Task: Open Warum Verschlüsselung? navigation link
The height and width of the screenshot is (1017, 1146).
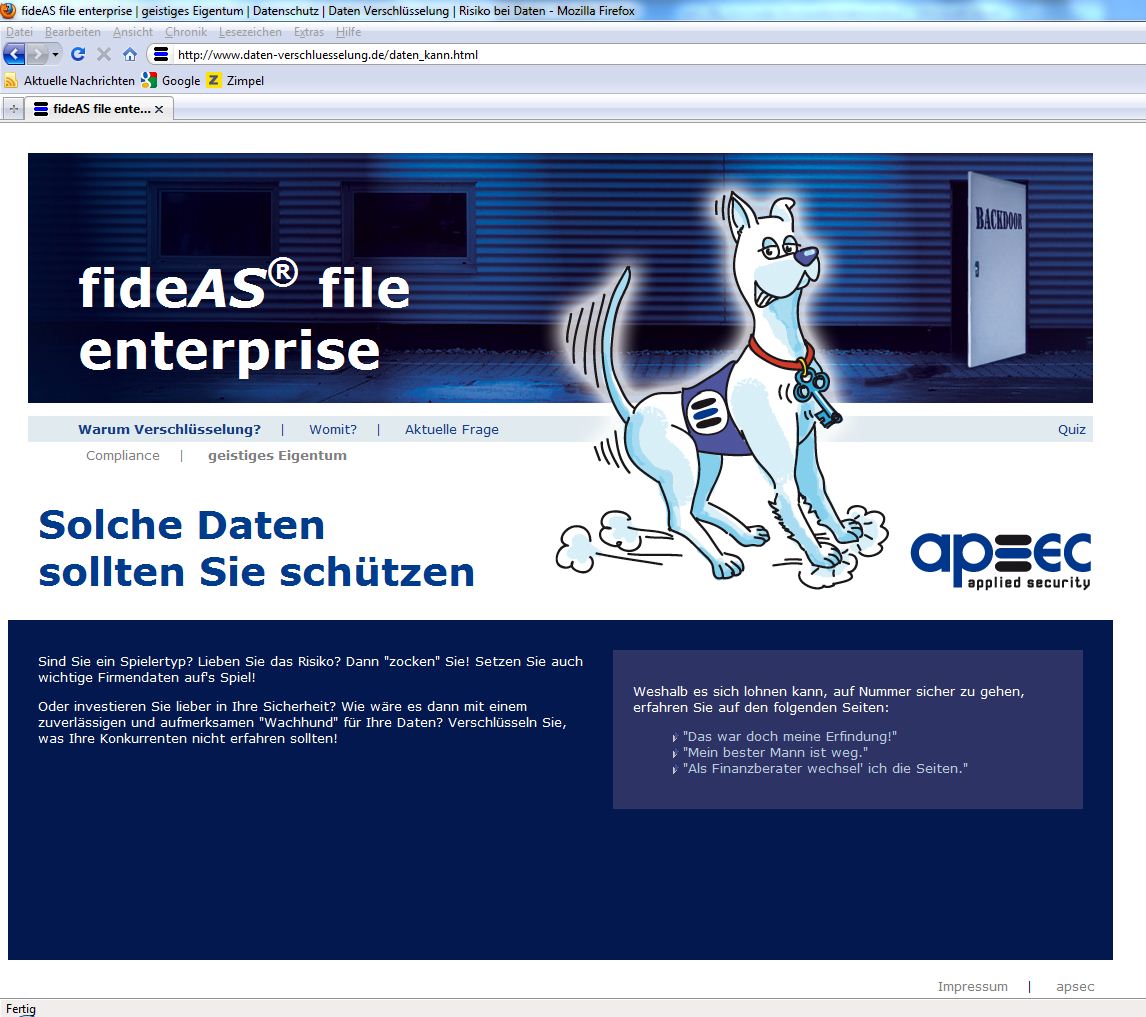Action: tap(169, 429)
